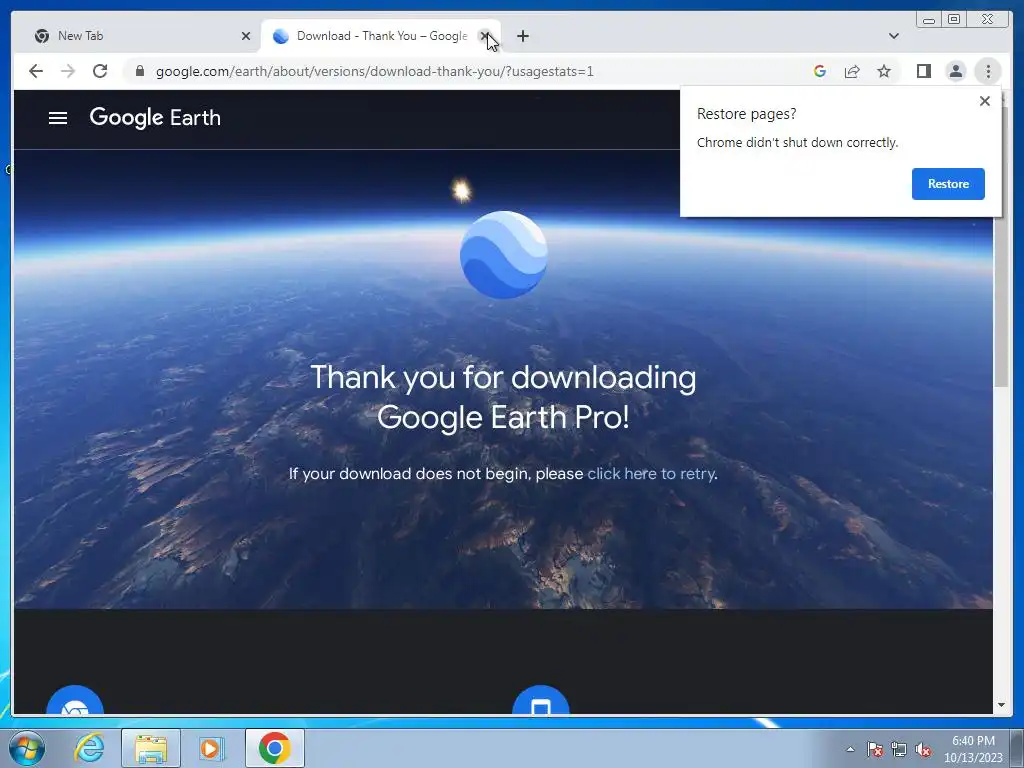Click the 'click here to retry' link
The image size is (1024, 768).
(x=651, y=473)
